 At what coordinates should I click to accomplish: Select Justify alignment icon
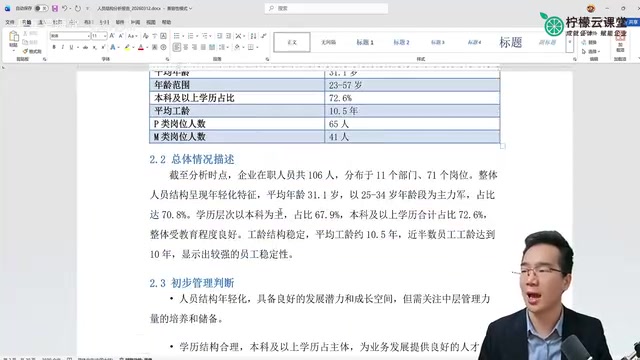point(203,47)
